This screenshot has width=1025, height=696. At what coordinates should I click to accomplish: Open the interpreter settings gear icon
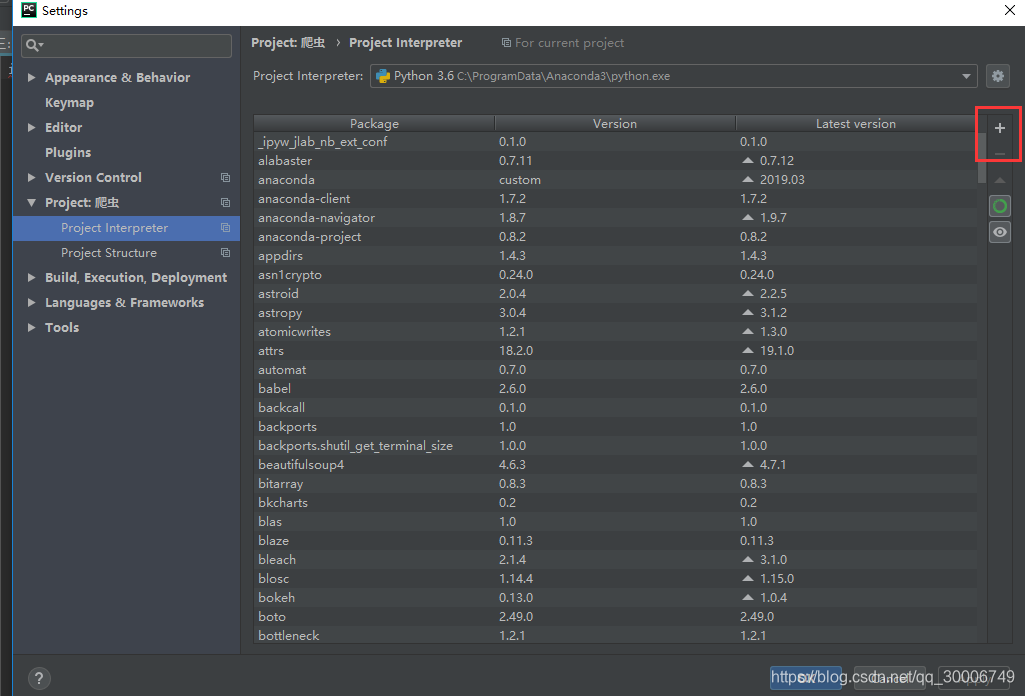tap(998, 76)
